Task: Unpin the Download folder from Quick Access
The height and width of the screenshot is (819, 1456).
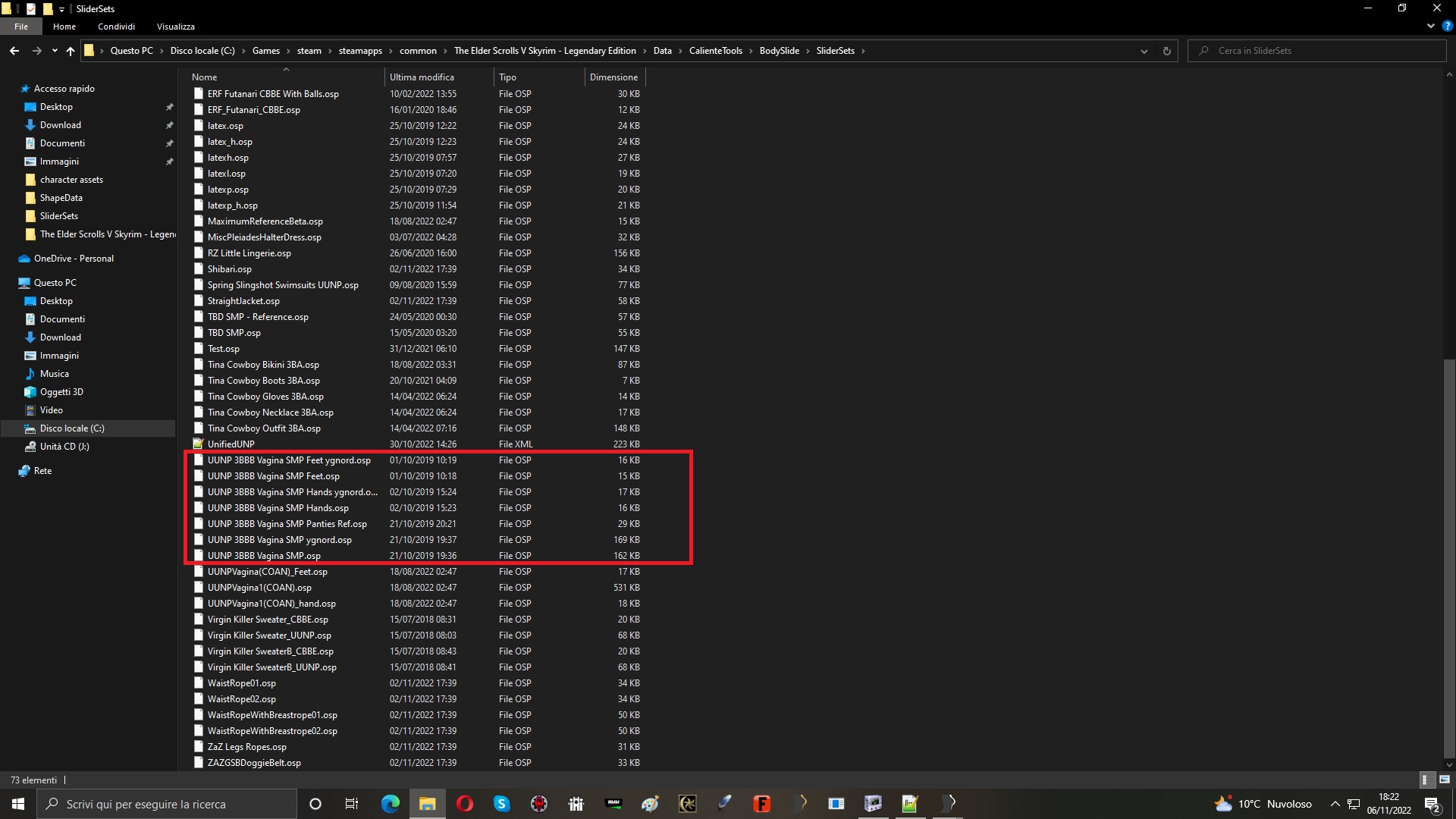Action: tap(170, 124)
